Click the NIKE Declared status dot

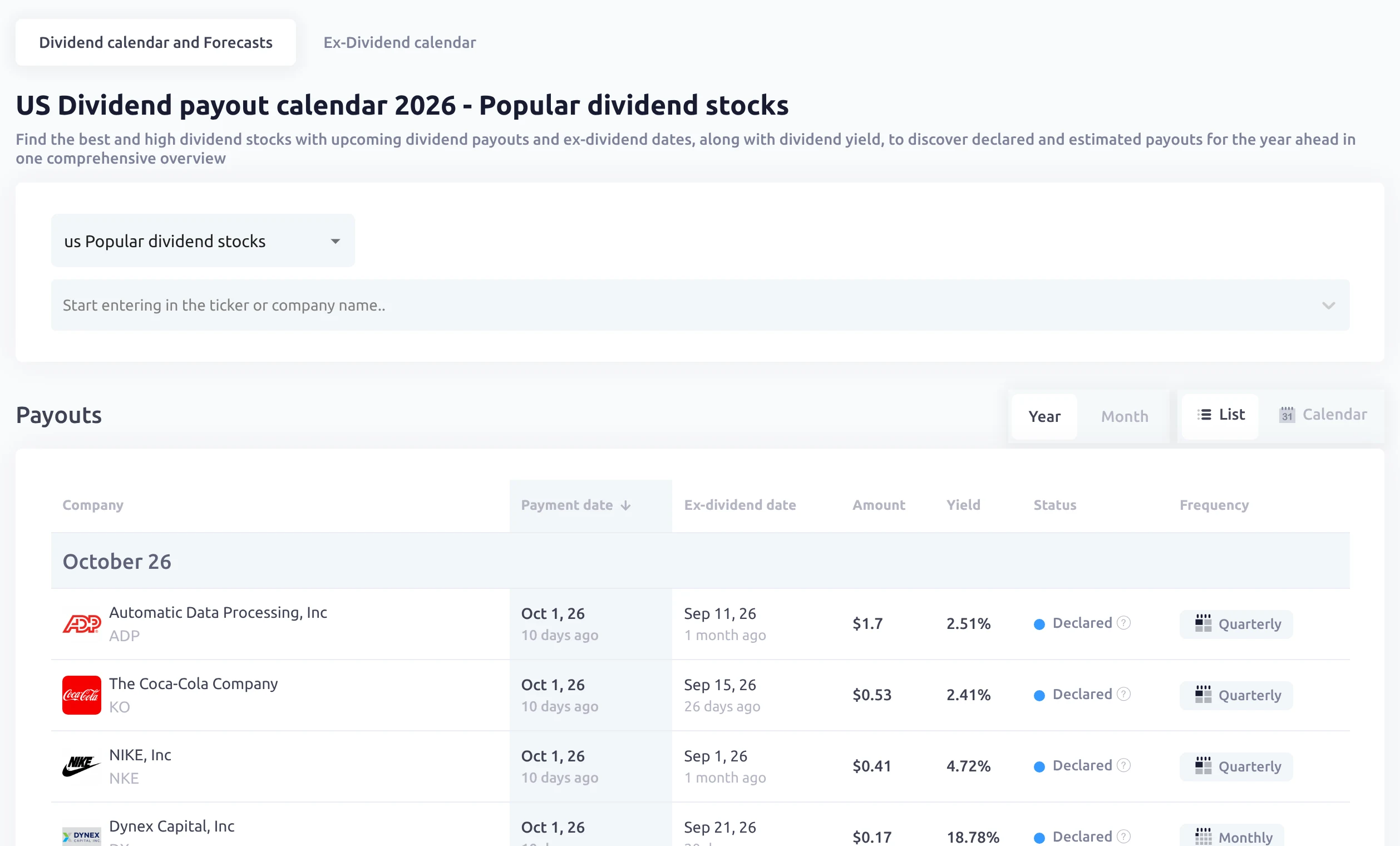coord(1039,767)
